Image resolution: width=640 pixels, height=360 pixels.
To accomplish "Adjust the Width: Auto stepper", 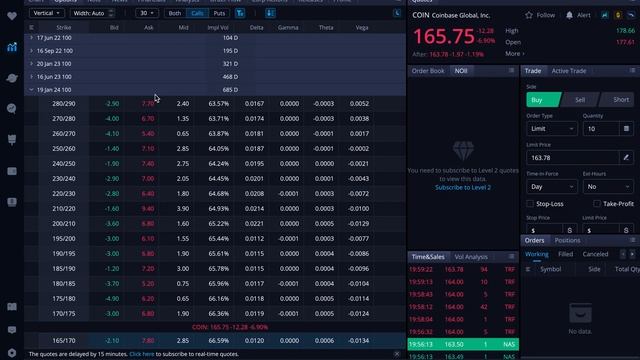I will pos(111,13).
